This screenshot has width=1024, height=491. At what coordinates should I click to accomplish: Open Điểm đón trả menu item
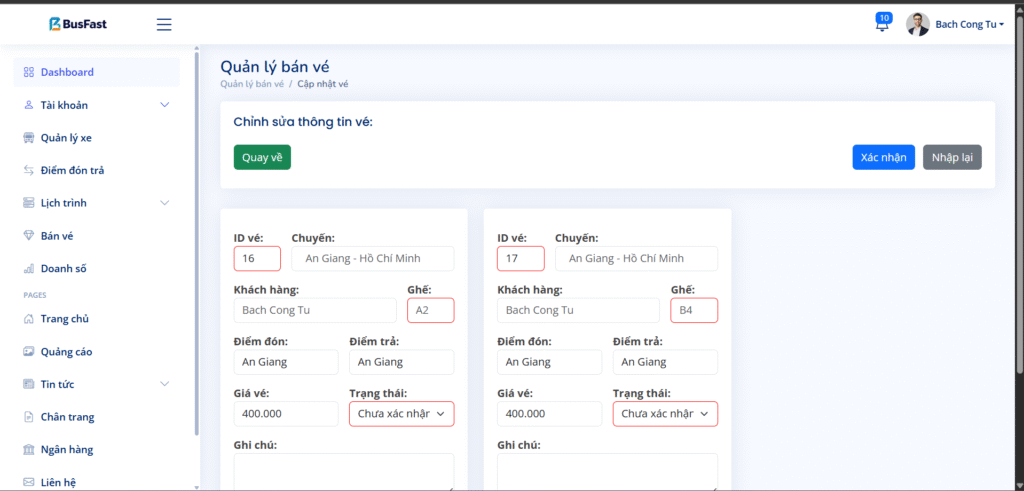72,171
